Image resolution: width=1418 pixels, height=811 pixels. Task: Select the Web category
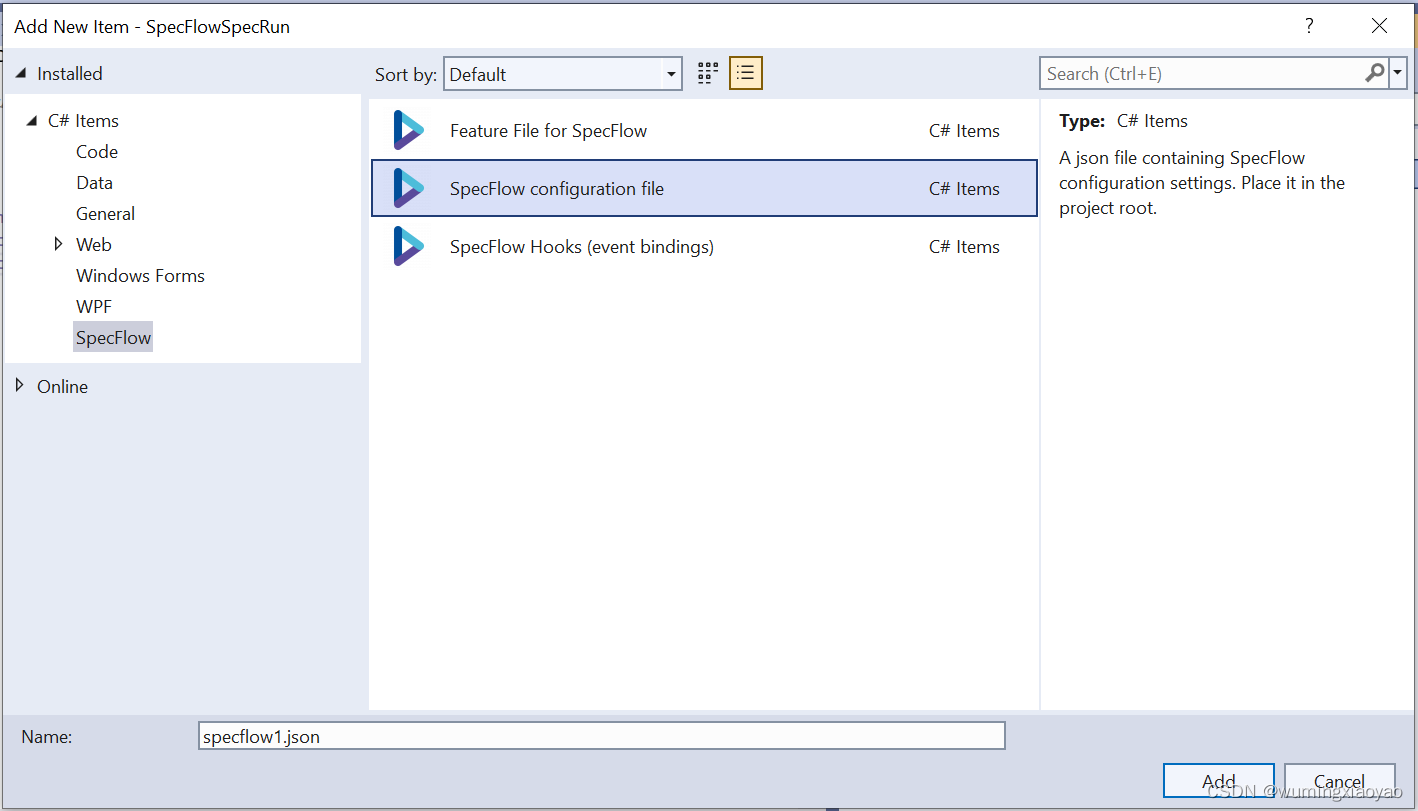click(x=94, y=245)
